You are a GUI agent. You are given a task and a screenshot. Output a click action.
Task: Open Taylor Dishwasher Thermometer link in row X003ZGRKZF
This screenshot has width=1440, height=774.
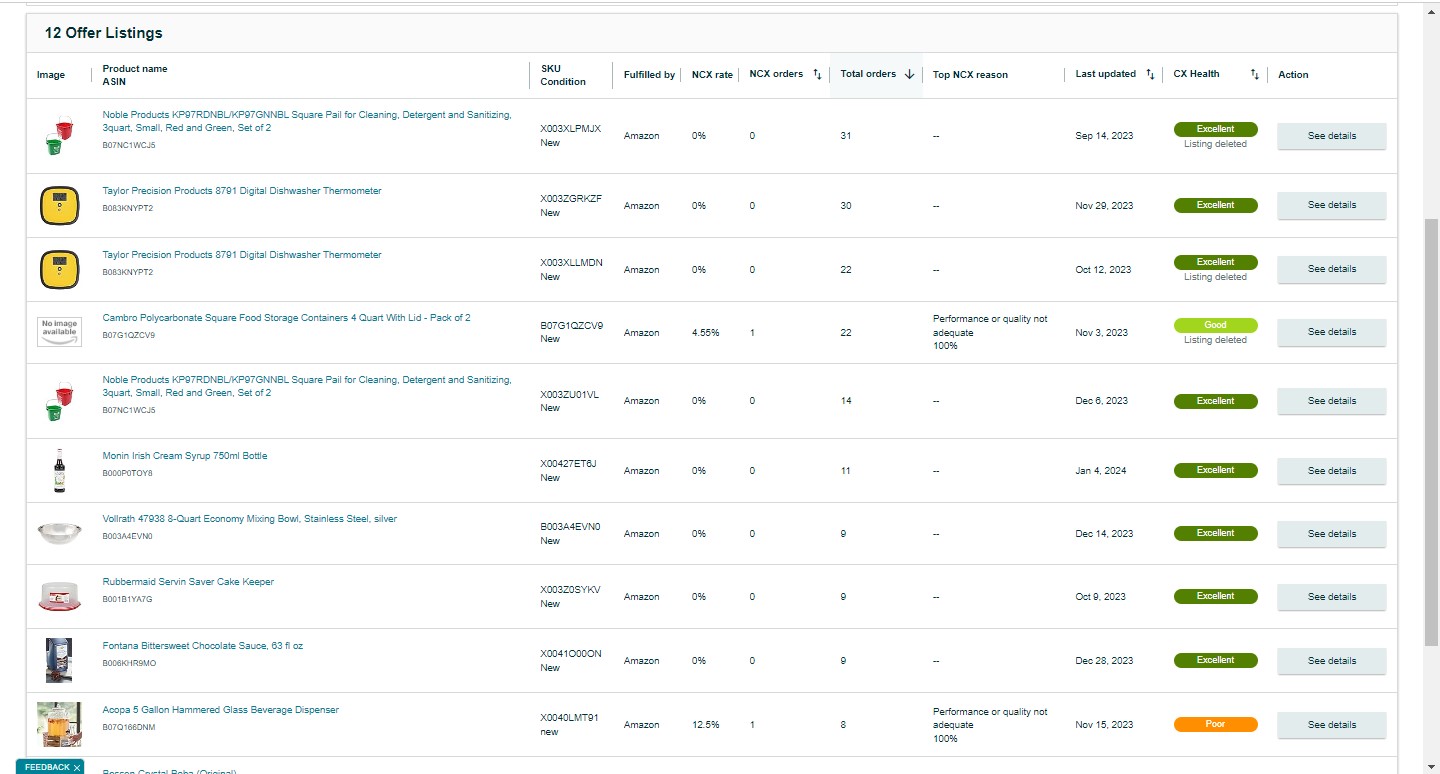pos(242,191)
